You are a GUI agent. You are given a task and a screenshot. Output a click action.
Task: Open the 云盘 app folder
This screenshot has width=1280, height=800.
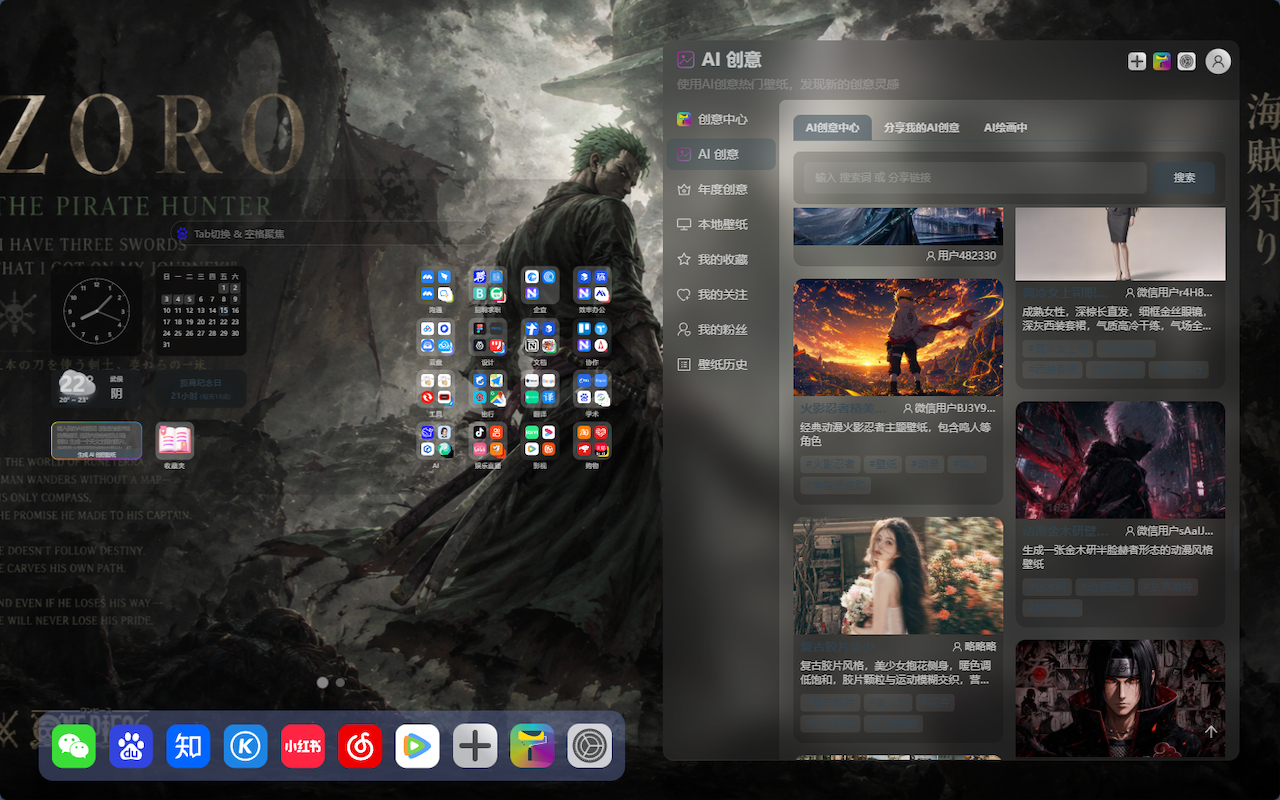coord(436,337)
